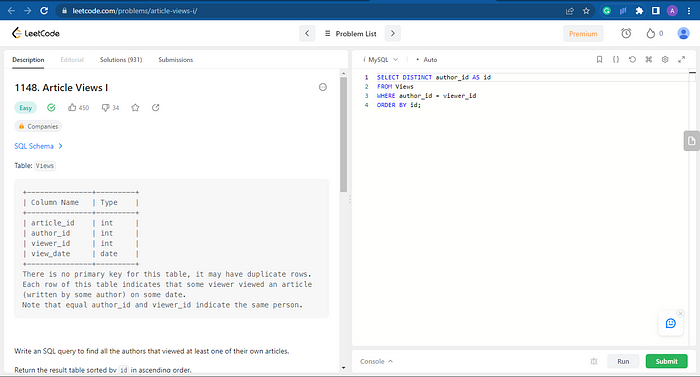Open the problem options circle icon
This screenshot has height=377, width=700.
pyautogui.click(x=323, y=87)
